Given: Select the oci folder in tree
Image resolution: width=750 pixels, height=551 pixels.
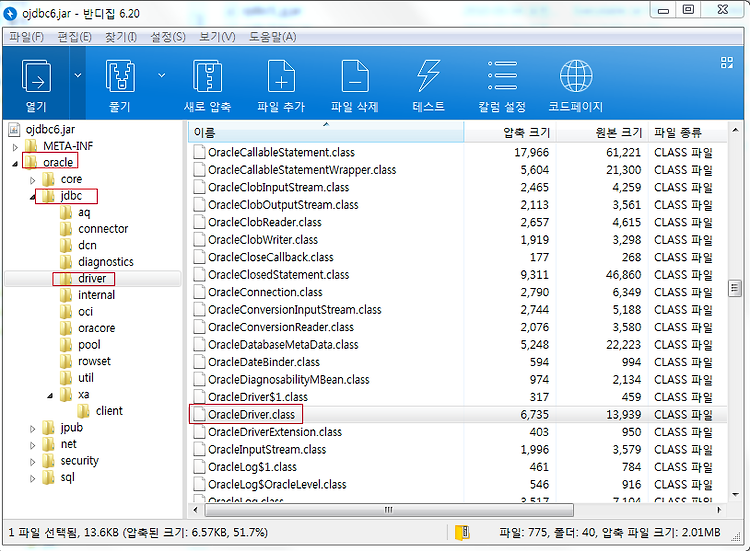Looking at the screenshot, I should point(86,312).
